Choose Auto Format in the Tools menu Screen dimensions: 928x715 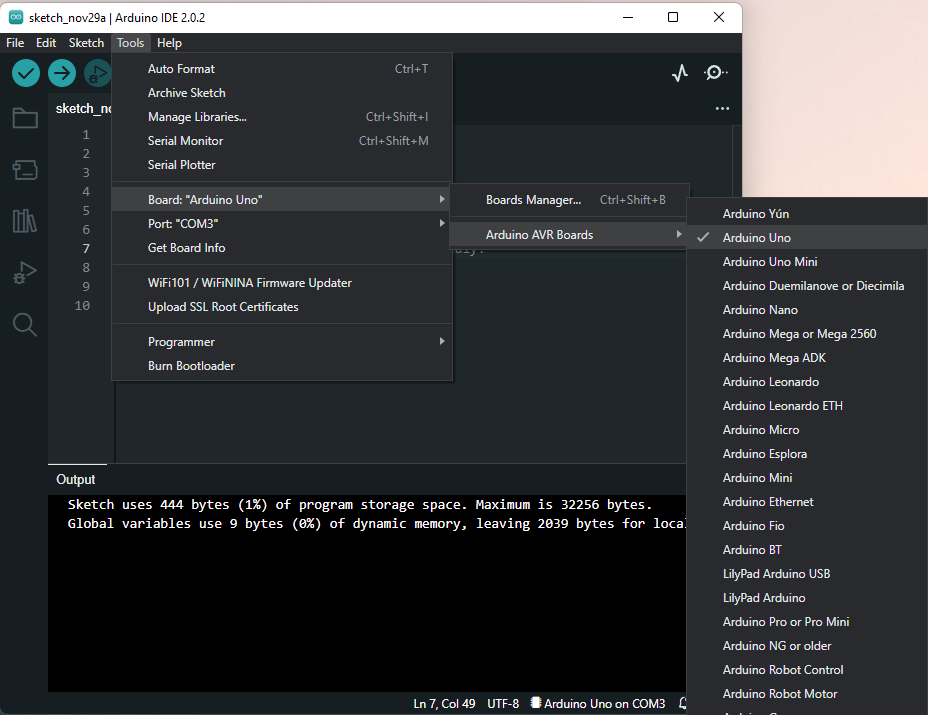pyautogui.click(x=282, y=69)
